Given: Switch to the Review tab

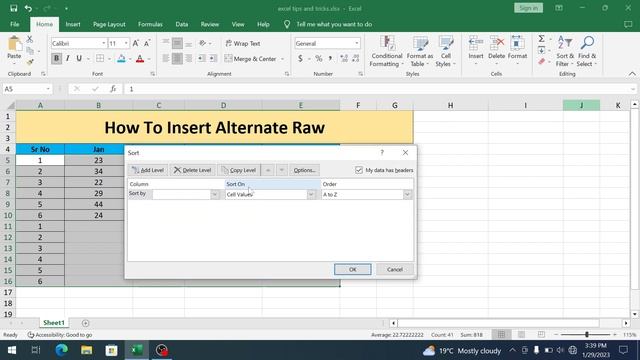Looking at the screenshot, I should coord(210,24).
